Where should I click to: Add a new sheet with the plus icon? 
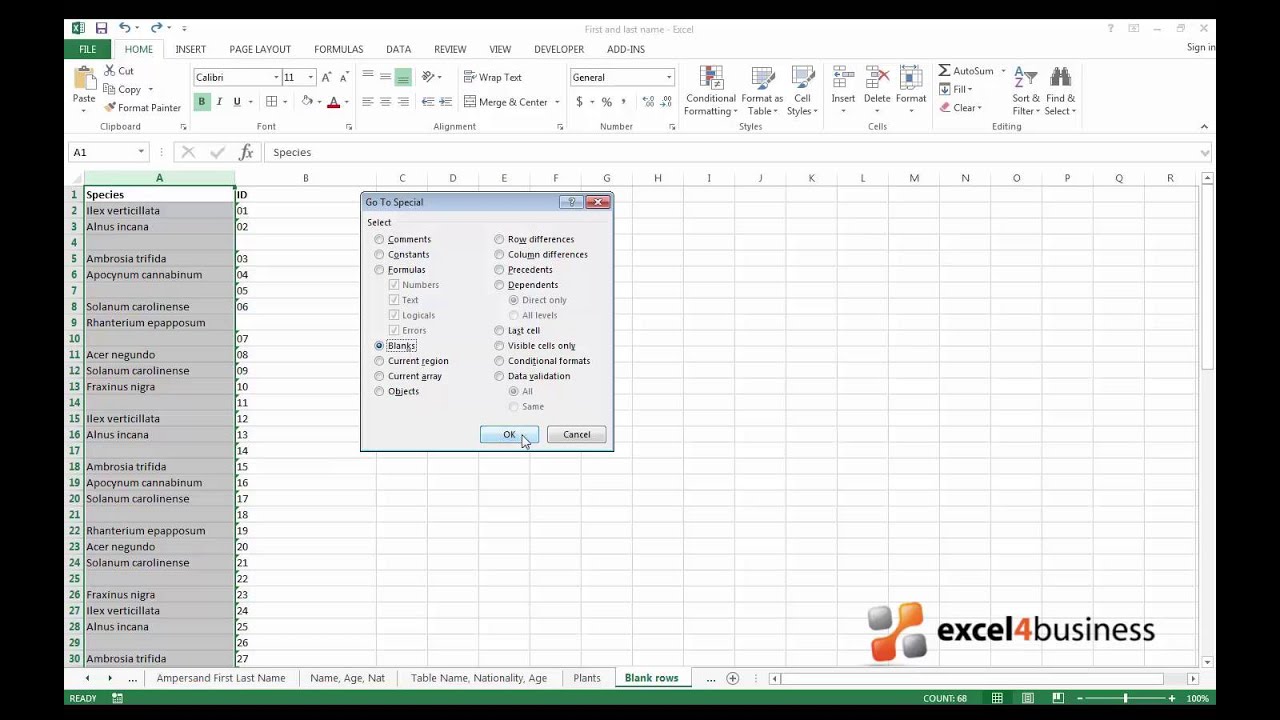[x=732, y=678]
